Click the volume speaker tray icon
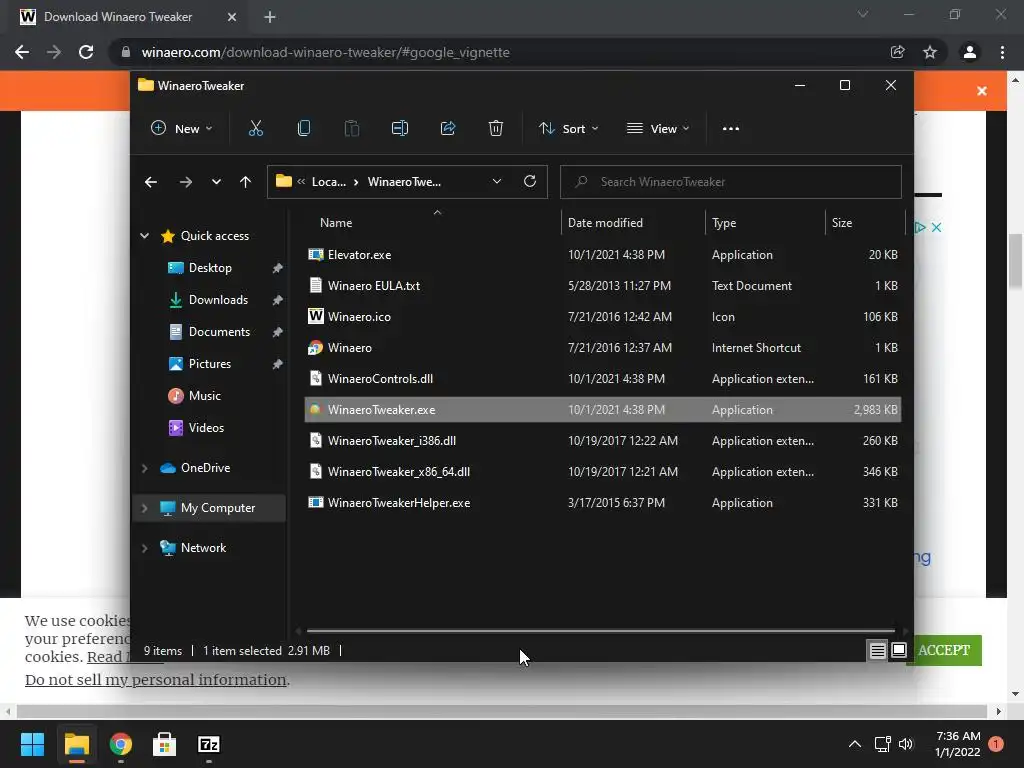The height and width of the screenshot is (768, 1024). click(x=906, y=744)
